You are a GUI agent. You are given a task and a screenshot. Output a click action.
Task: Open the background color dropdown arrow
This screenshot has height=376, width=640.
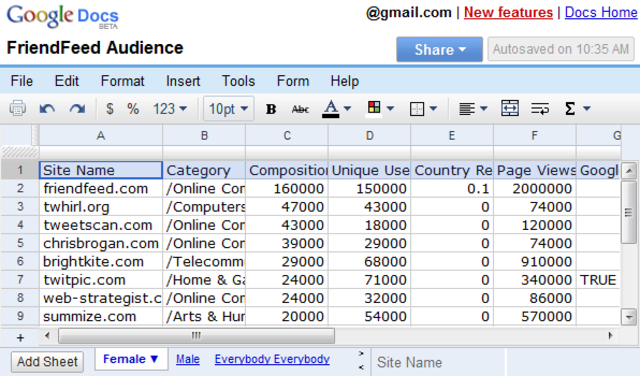(390, 109)
